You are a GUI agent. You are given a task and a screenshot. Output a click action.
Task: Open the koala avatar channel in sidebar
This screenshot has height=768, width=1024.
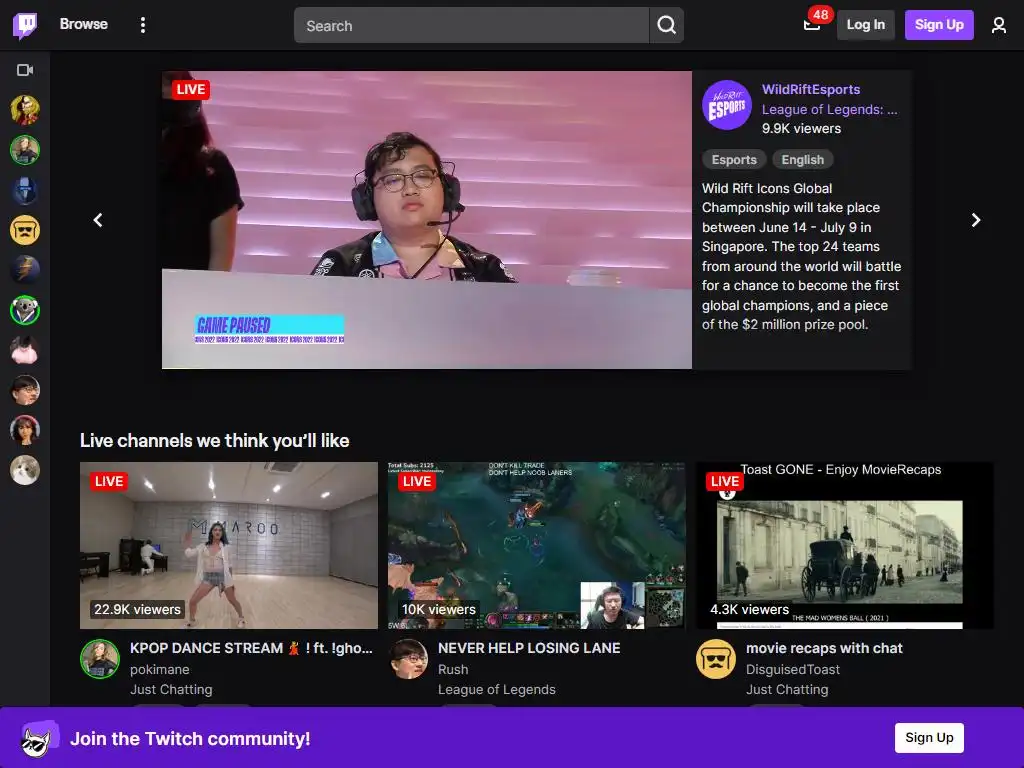click(x=25, y=310)
